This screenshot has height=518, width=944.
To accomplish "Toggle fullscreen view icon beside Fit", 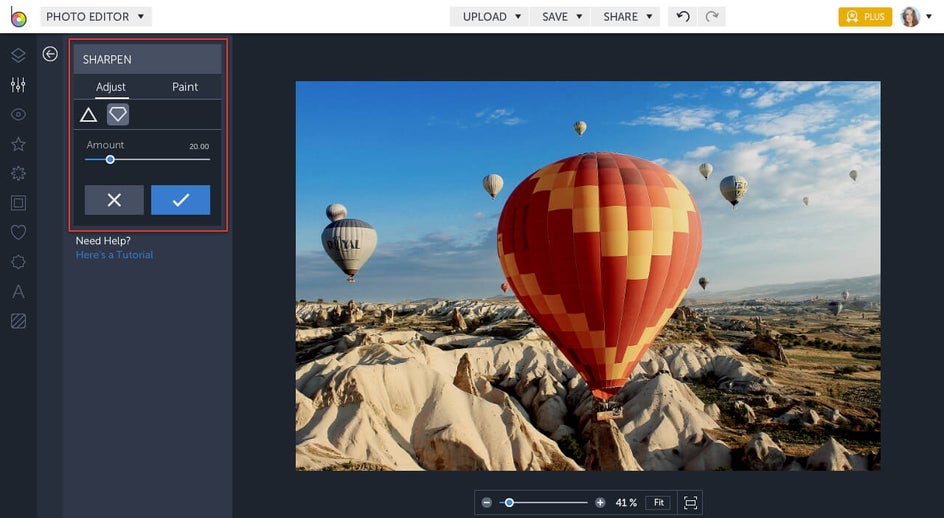I will [690, 503].
